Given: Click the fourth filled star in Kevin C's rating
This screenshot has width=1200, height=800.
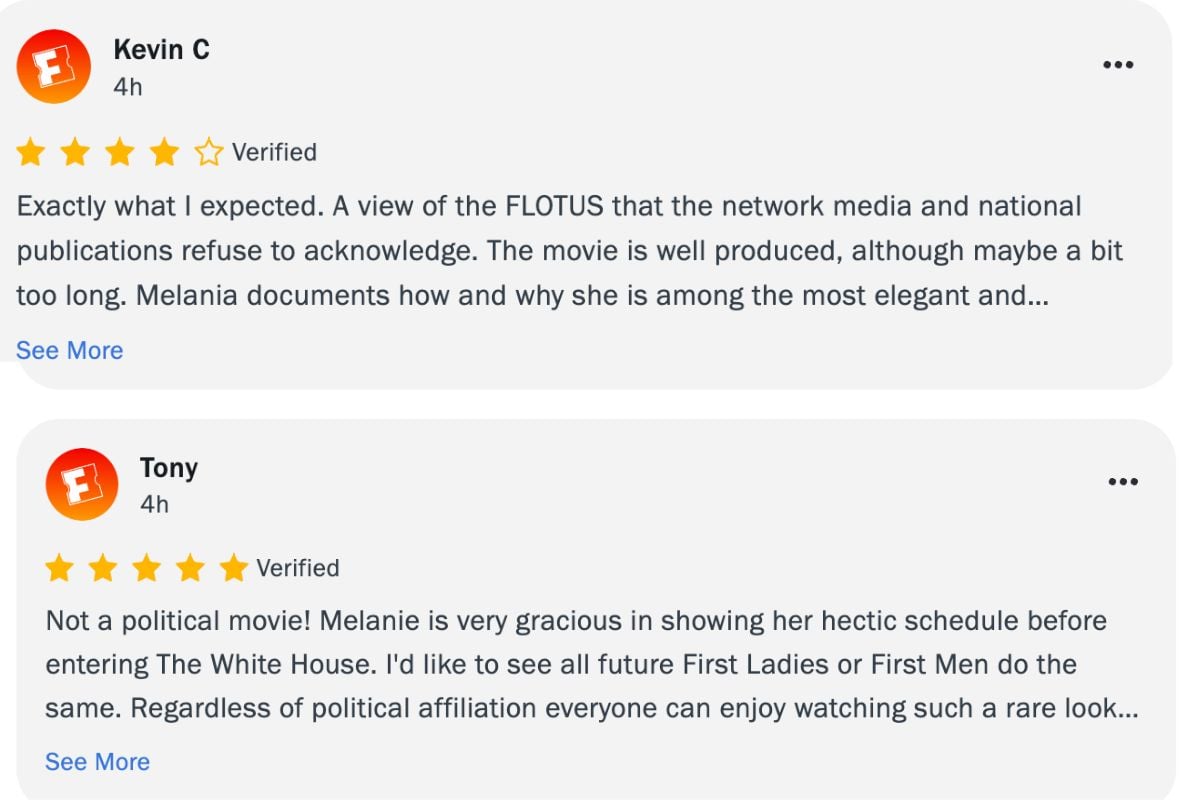Looking at the screenshot, I should tap(164, 153).
